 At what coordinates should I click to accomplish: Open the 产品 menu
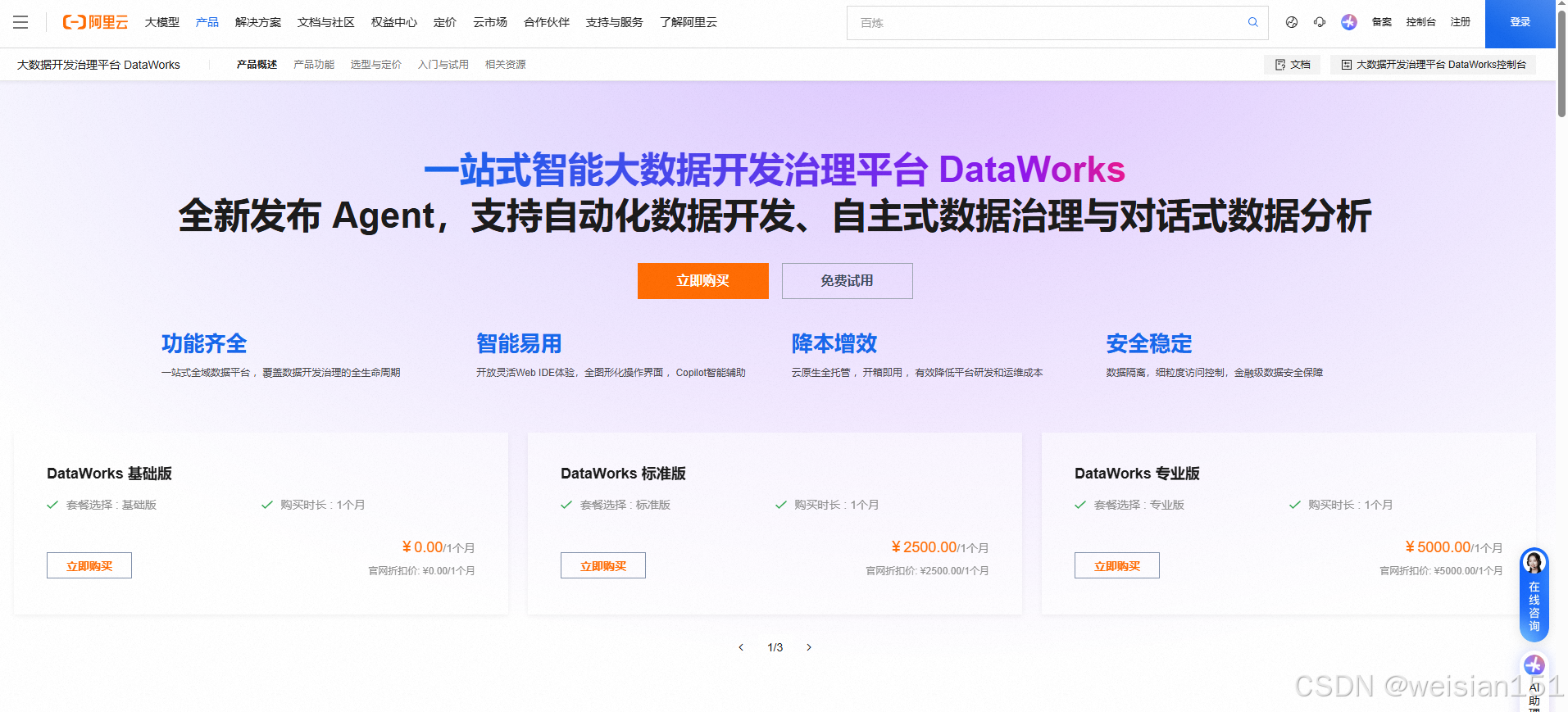(207, 22)
